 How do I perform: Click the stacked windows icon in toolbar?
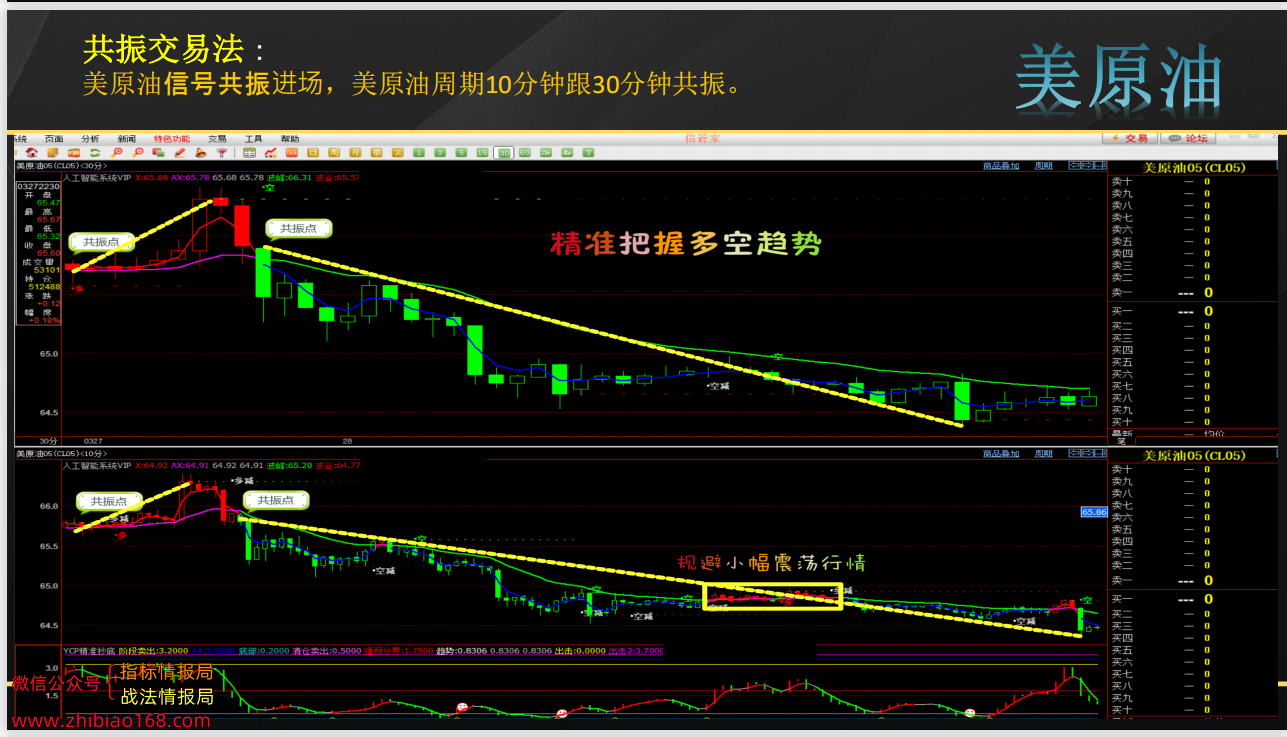point(159,153)
